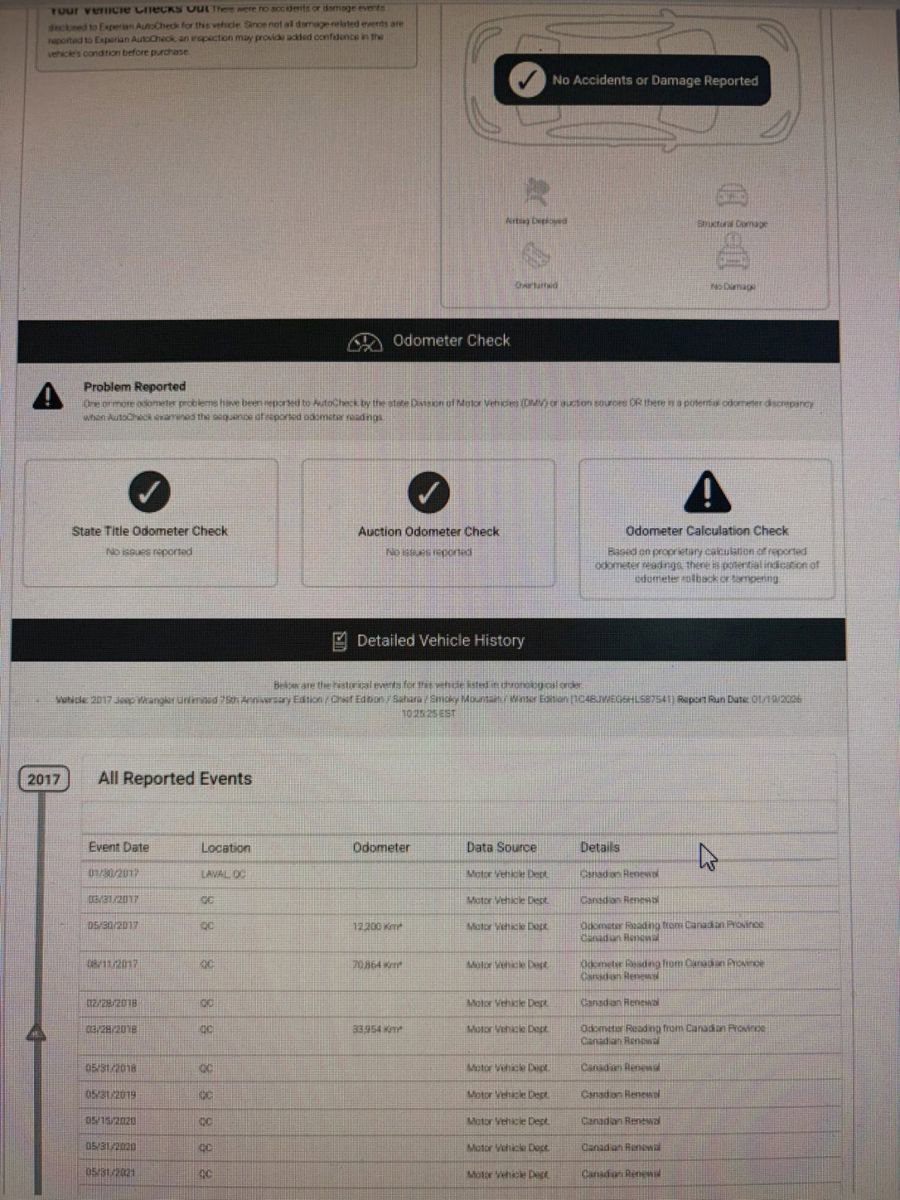
Task: Click the odometer gauge icon in header
Action: (x=365, y=342)
